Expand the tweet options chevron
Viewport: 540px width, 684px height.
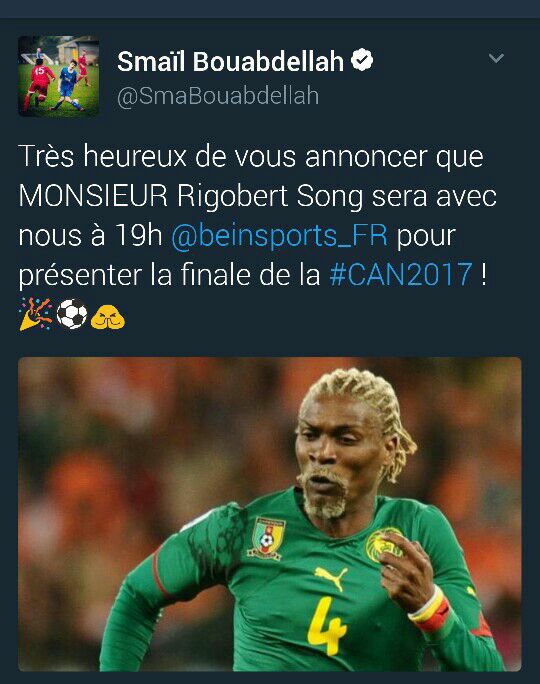[496, 58]
